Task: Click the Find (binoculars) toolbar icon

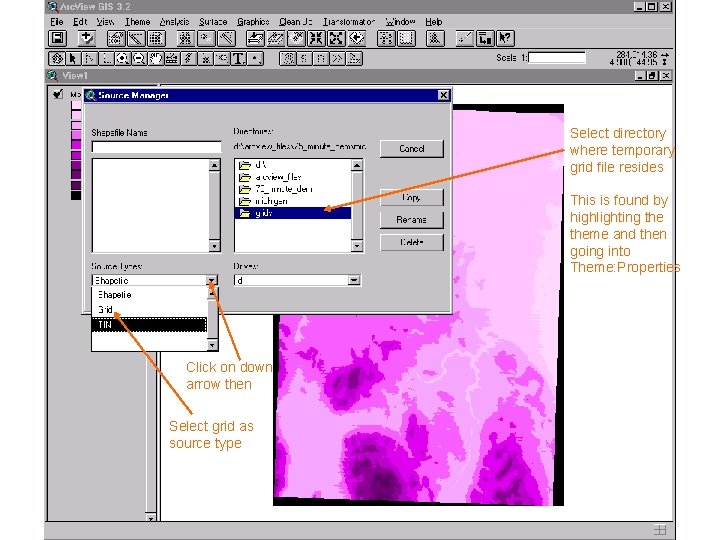Action: [186, 38]
